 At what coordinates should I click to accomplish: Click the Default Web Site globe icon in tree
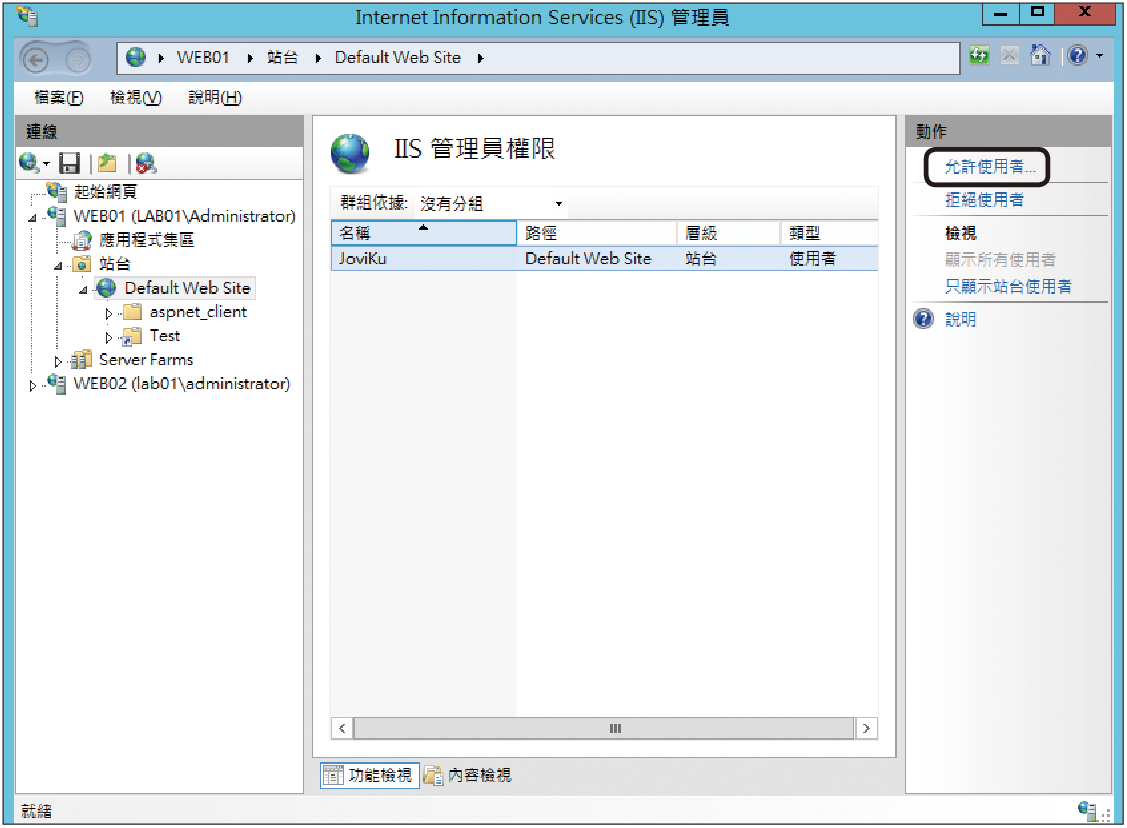click(106, 288)
